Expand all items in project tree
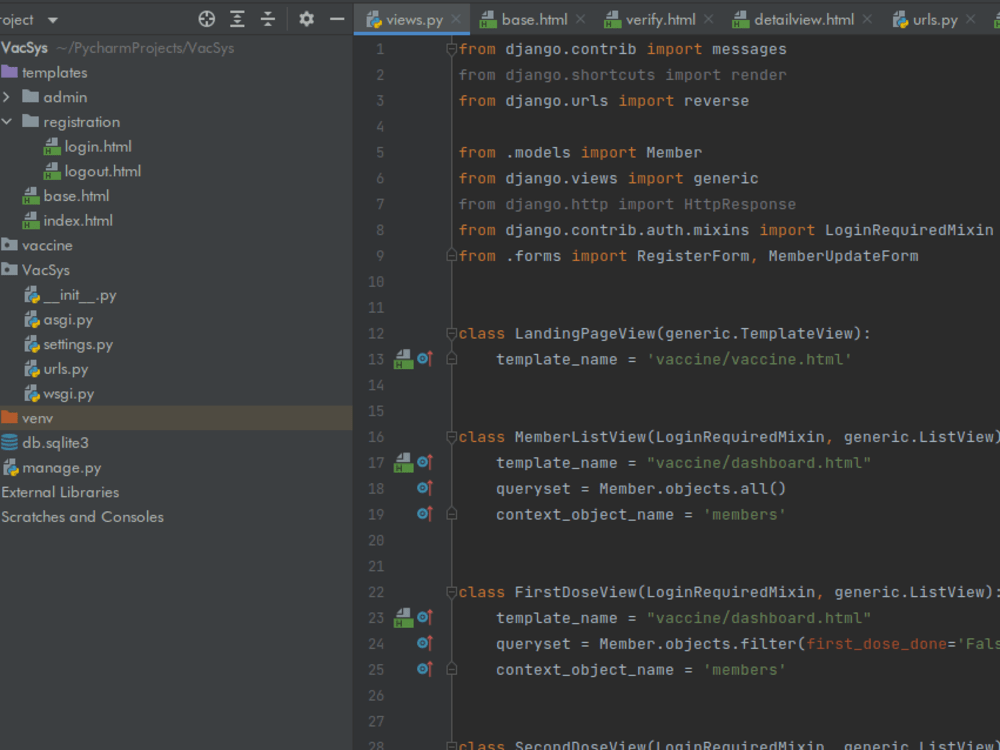The image size is (1000, 750). point(237,19)
